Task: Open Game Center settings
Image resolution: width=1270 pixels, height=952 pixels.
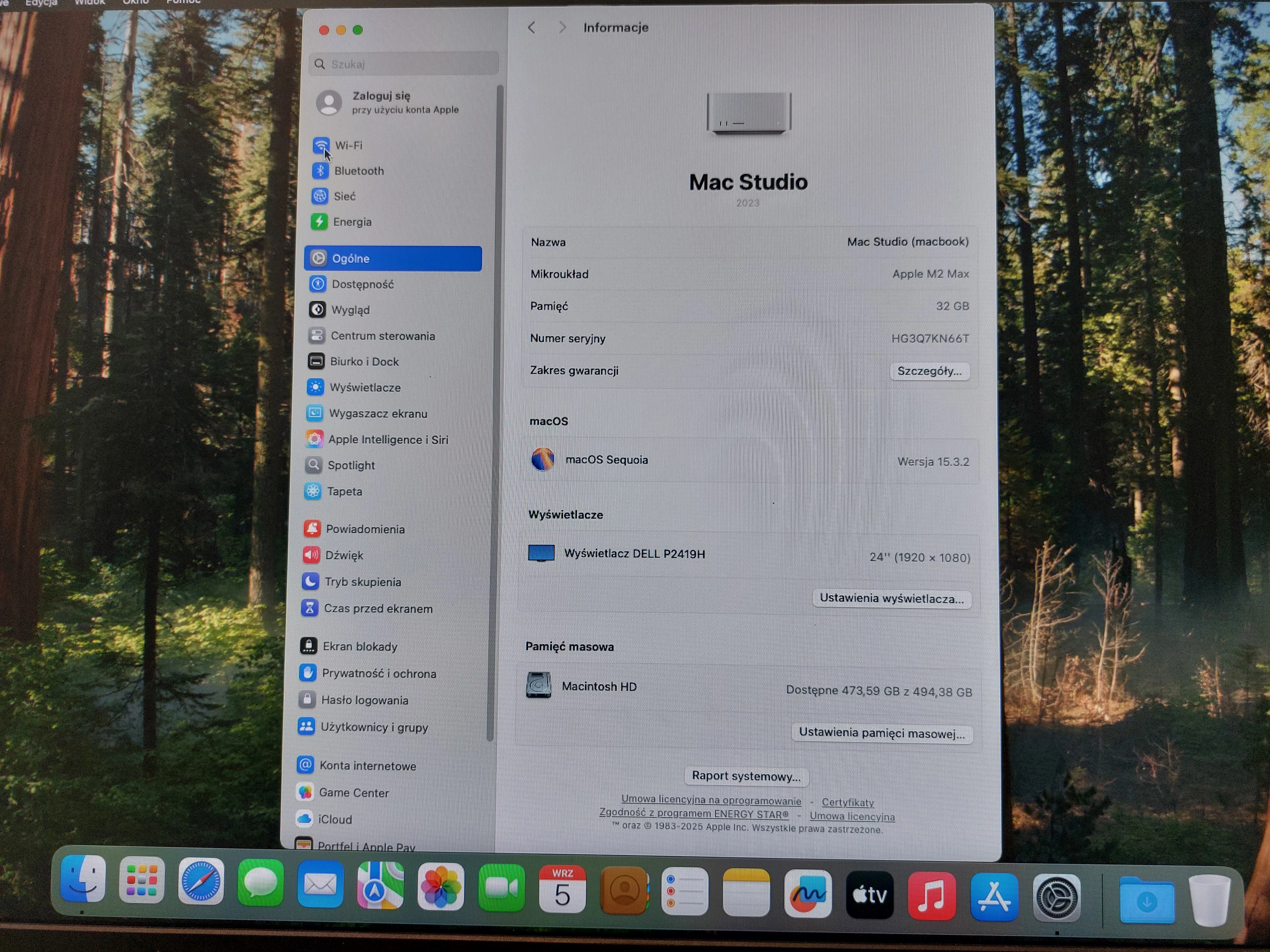Action: point(343,793)
